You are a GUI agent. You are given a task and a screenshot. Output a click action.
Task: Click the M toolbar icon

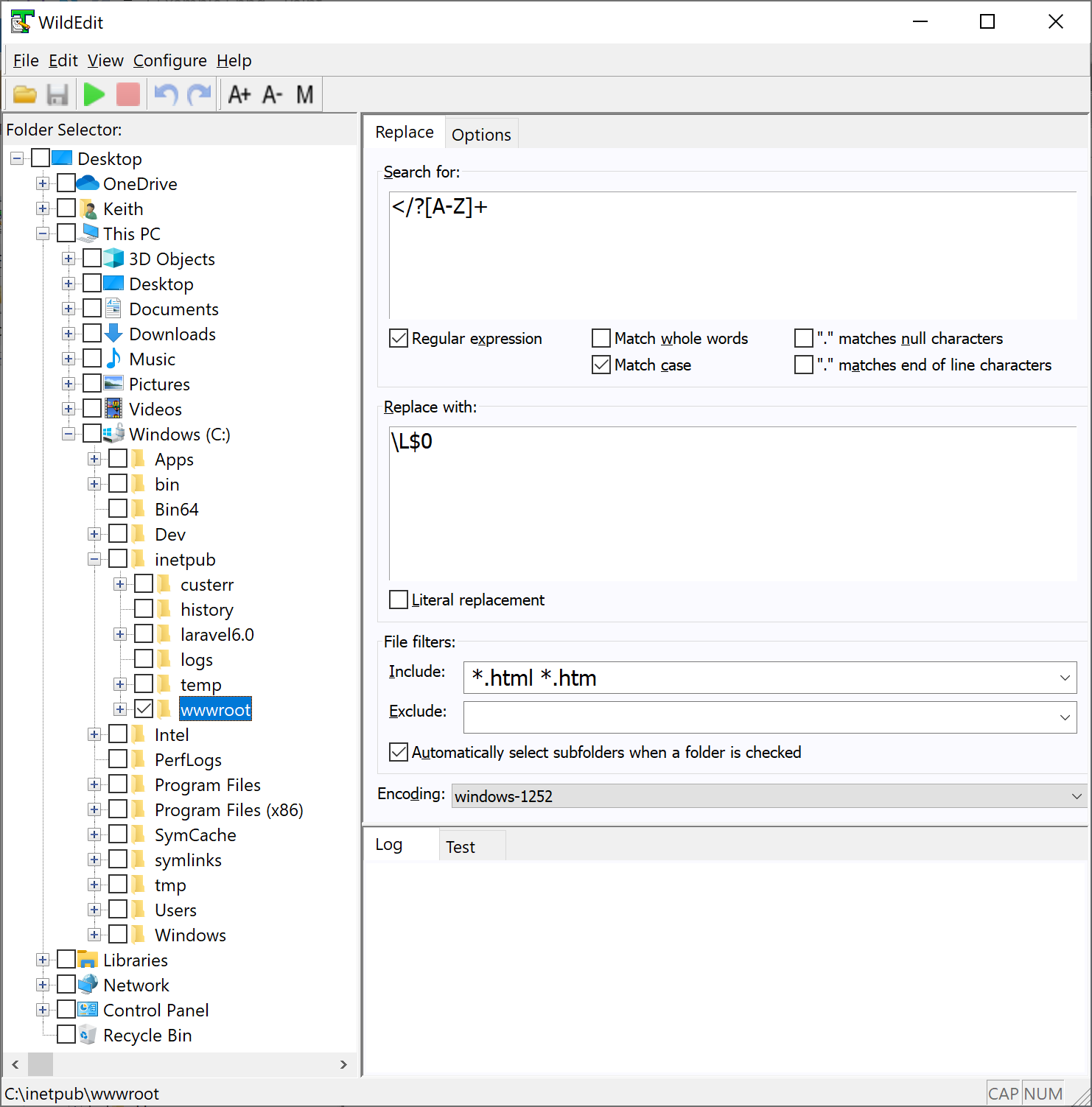[x=305, y=94]
